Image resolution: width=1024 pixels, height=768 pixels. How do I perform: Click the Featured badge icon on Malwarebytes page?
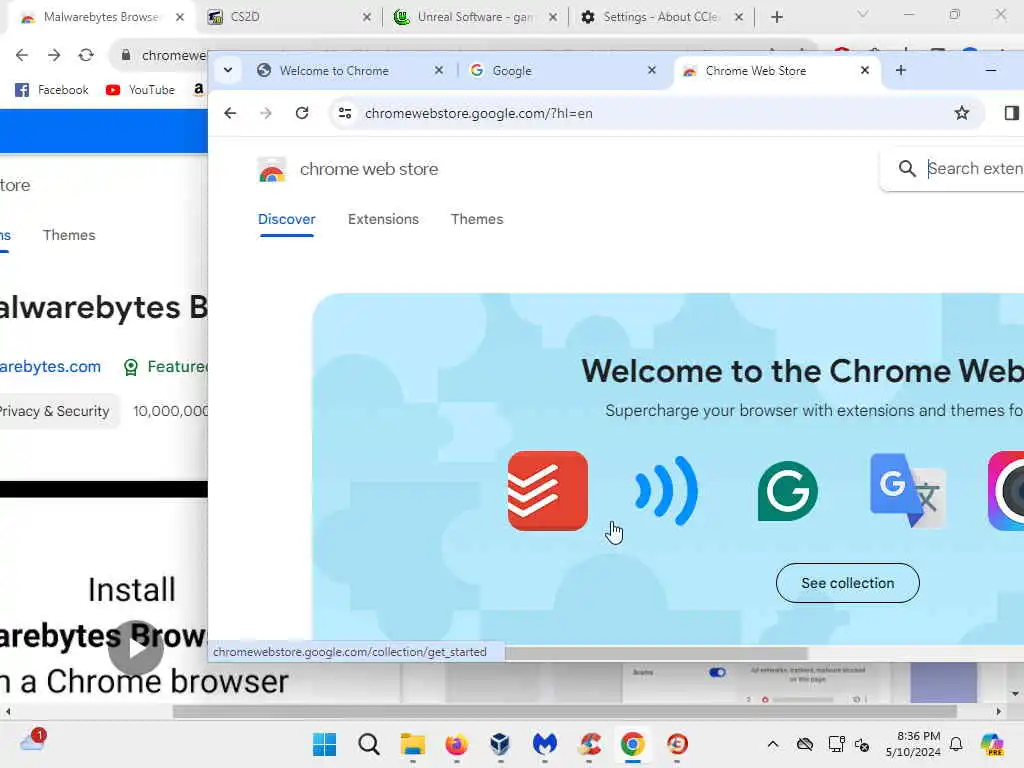[131, 367]
